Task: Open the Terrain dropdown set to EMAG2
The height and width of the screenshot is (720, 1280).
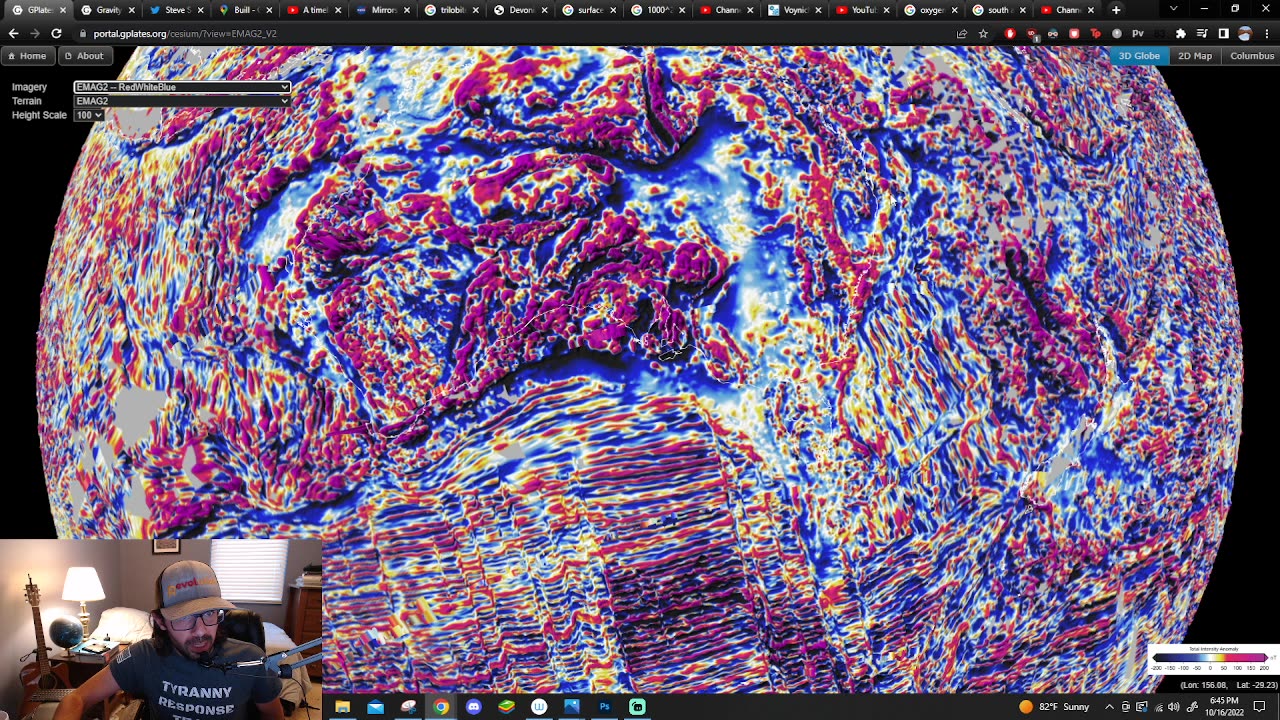Action: (x=182, y=101)
